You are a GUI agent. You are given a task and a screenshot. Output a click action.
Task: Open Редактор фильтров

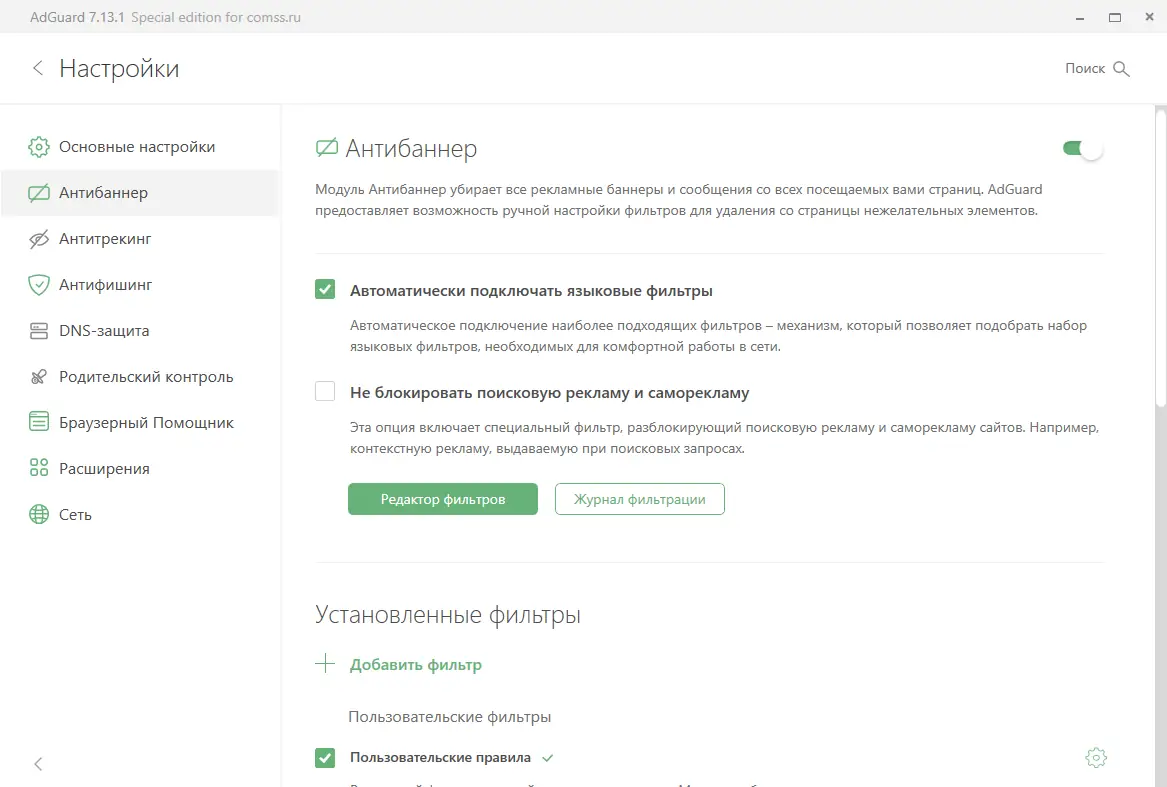click(443, 499)
